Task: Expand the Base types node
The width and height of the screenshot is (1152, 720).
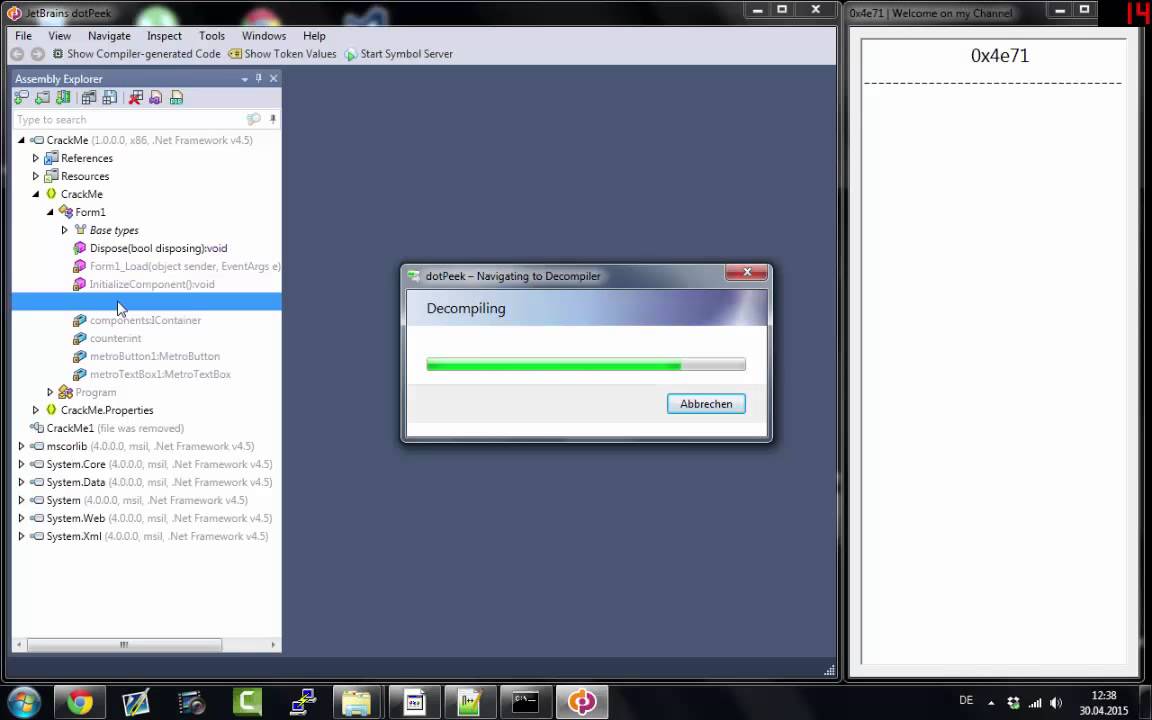Action: click(65, 230)
